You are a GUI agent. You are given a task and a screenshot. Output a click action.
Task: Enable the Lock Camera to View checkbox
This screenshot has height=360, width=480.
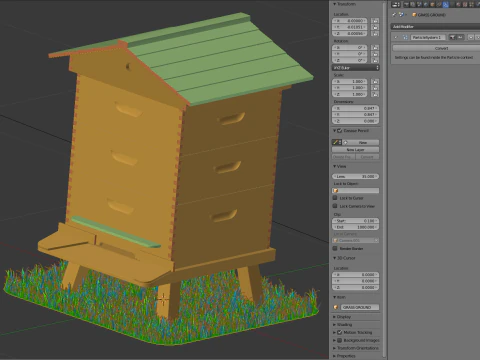(x=335, y=206)
